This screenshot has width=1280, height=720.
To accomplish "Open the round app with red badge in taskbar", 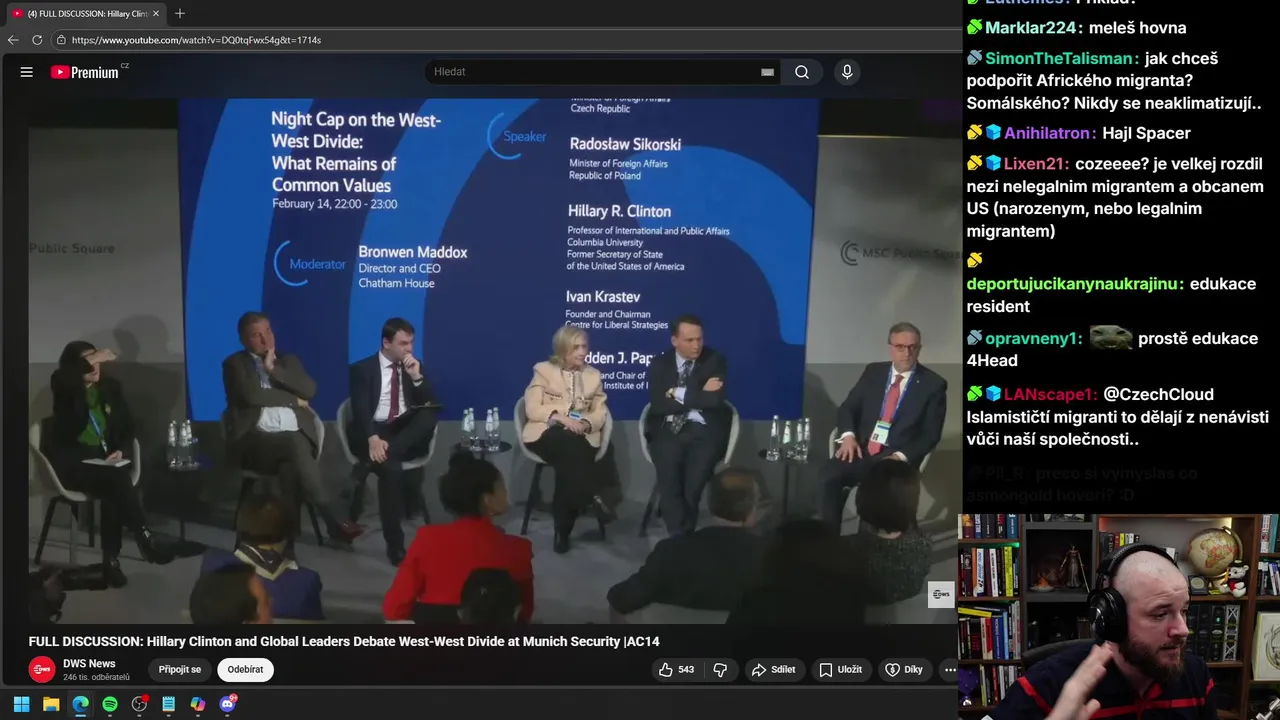I will point(139,704).
